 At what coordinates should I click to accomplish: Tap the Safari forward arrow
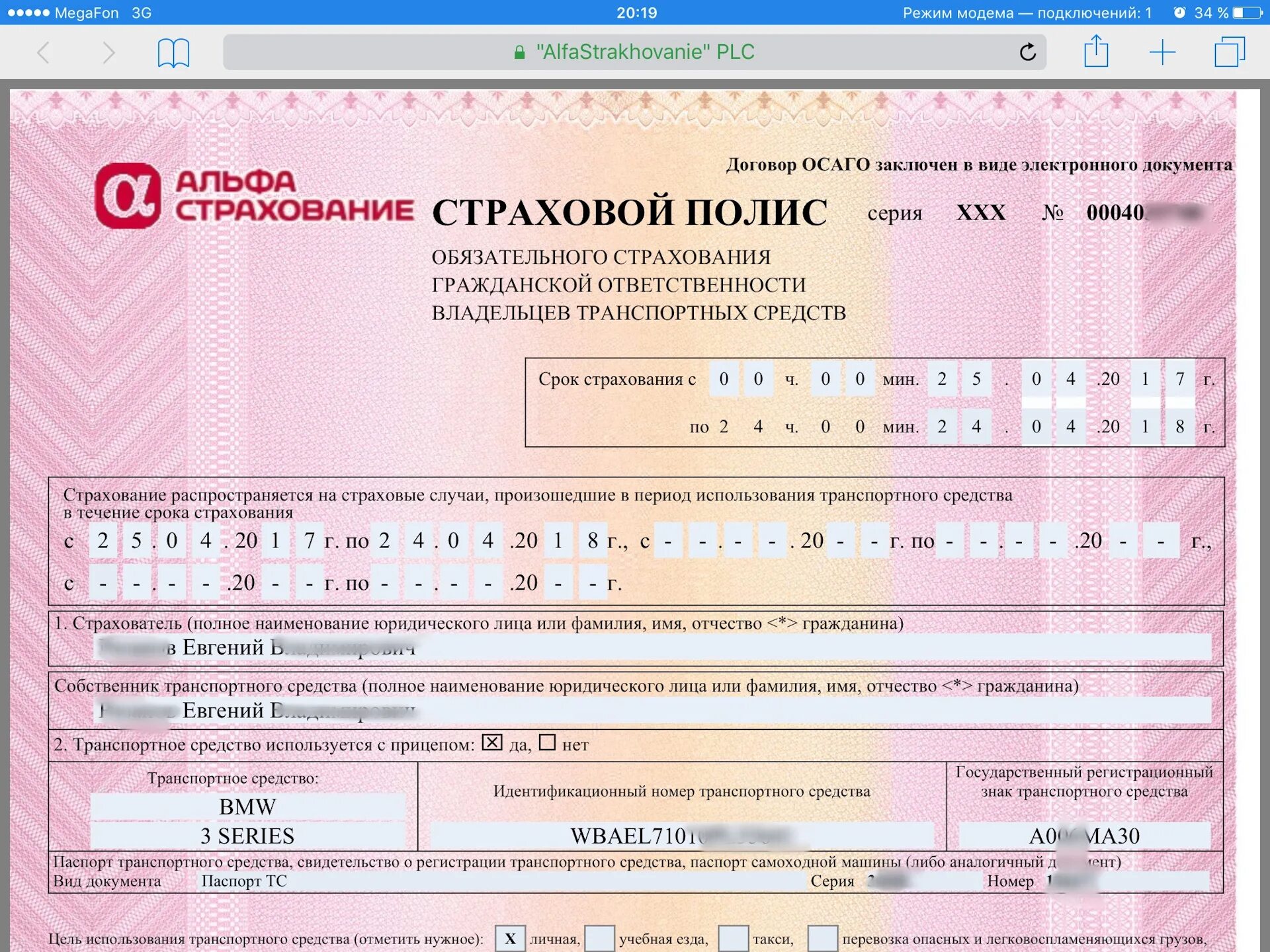pyautogui.click(x=108, y=52)
